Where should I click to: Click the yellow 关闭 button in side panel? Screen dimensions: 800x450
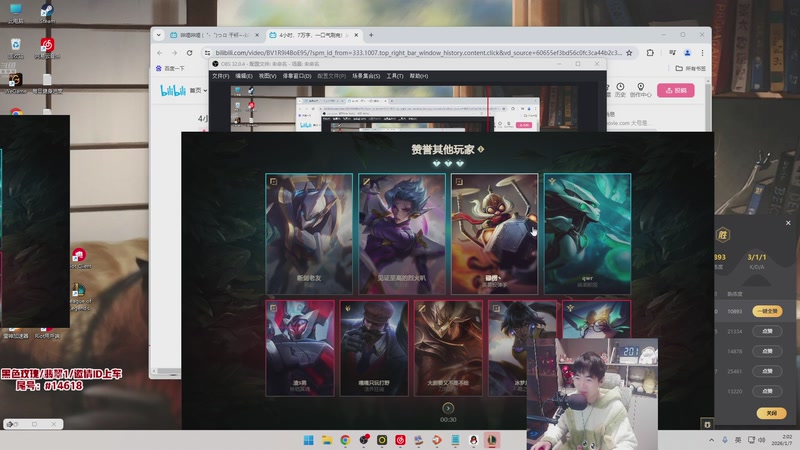(x=771, y=413)
